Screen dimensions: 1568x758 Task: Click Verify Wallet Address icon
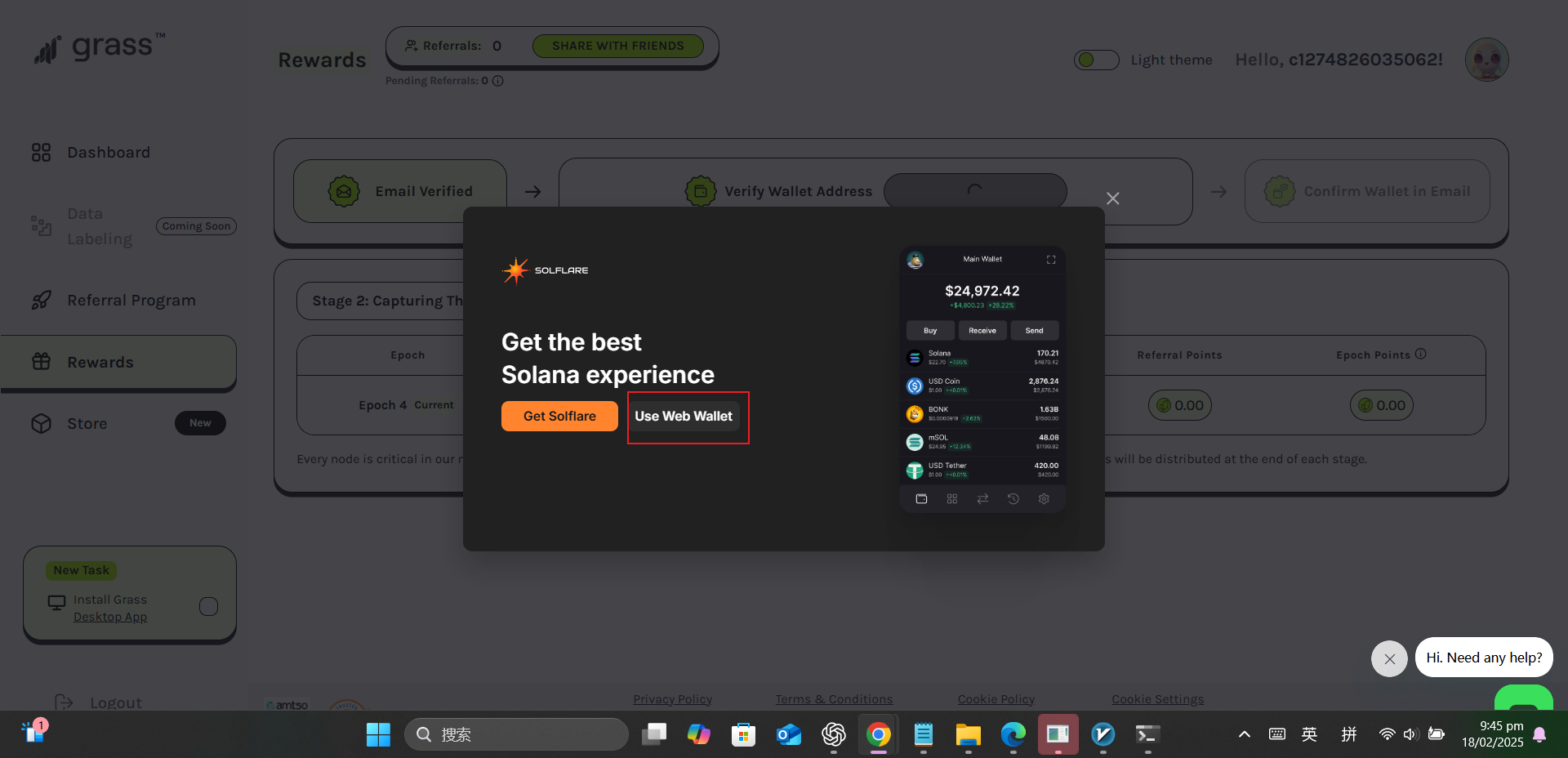coord(700,191)
